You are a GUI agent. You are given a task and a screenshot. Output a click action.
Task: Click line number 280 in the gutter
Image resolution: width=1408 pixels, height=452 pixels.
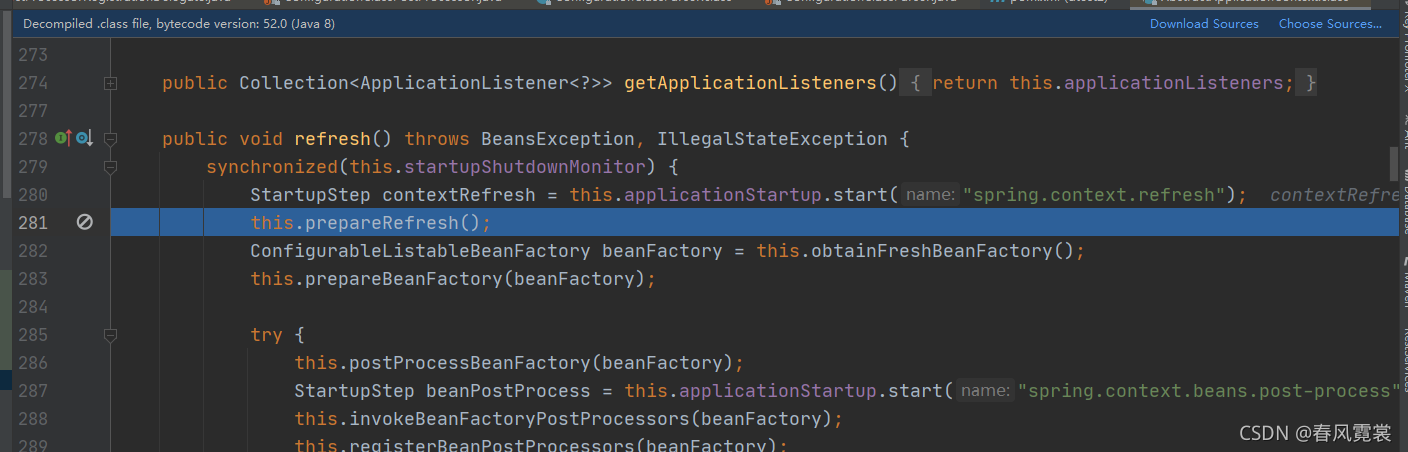coord(33,195)
